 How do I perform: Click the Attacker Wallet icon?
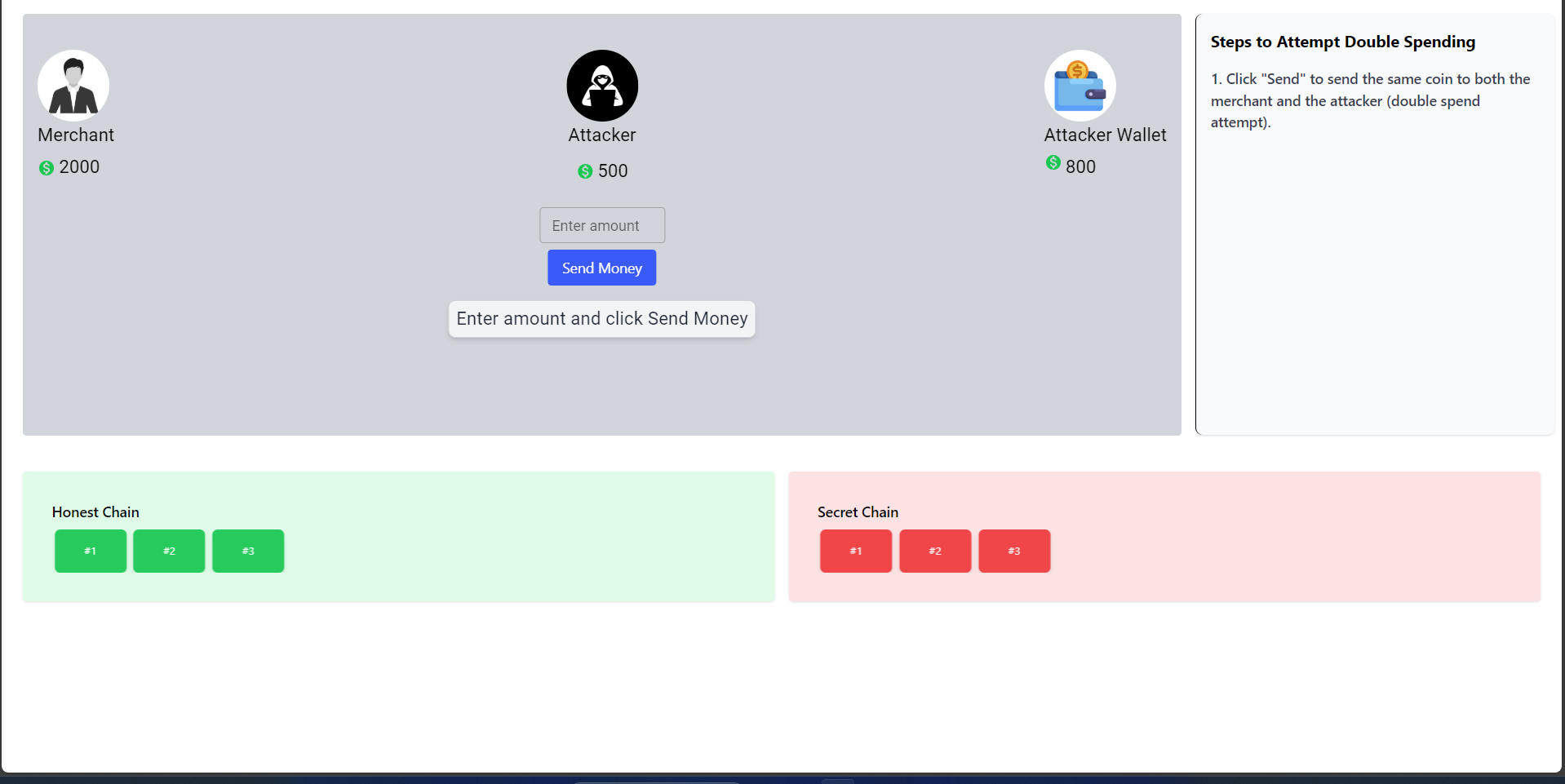point(1080,86)
